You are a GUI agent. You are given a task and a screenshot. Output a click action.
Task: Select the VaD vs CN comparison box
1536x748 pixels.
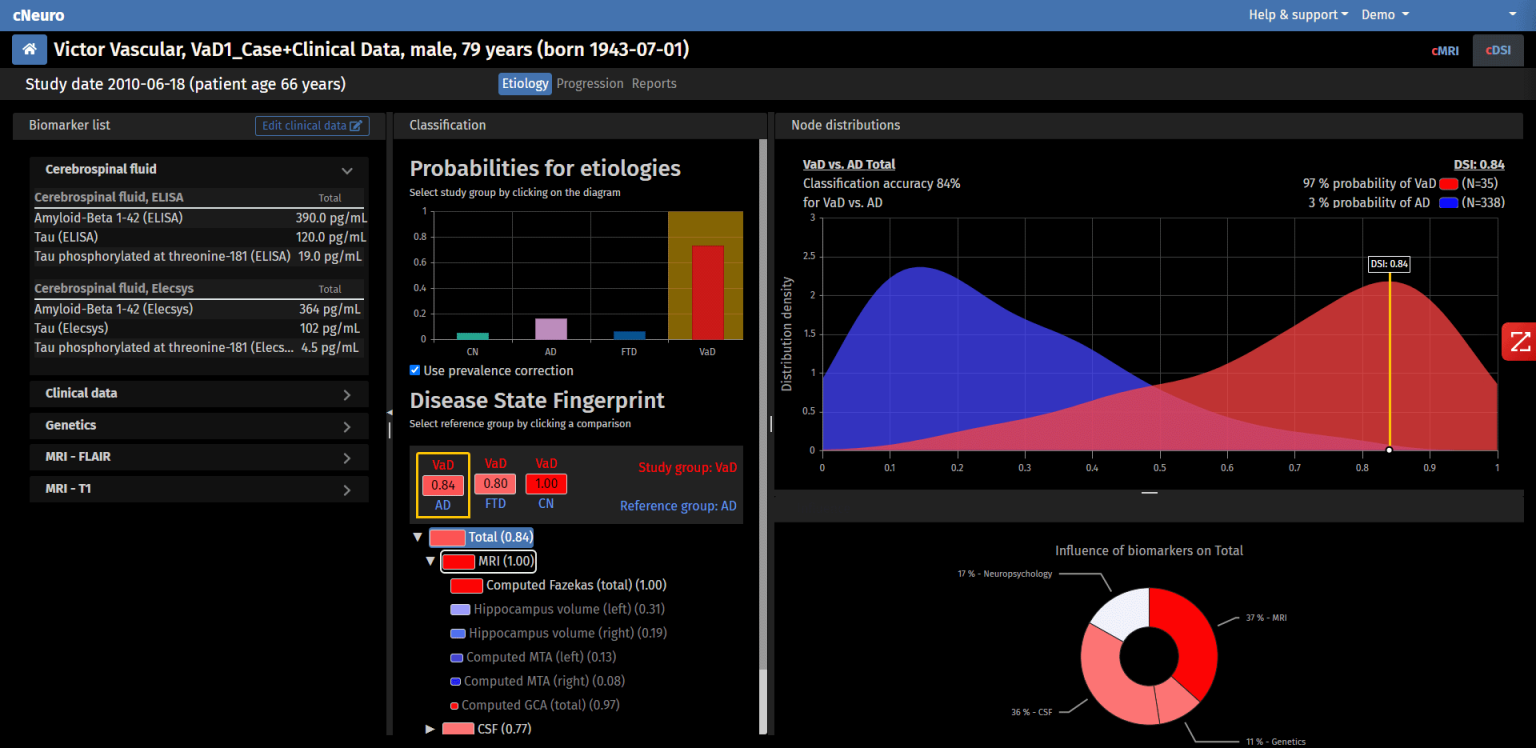pyautogui.click(x=546, y=484)
